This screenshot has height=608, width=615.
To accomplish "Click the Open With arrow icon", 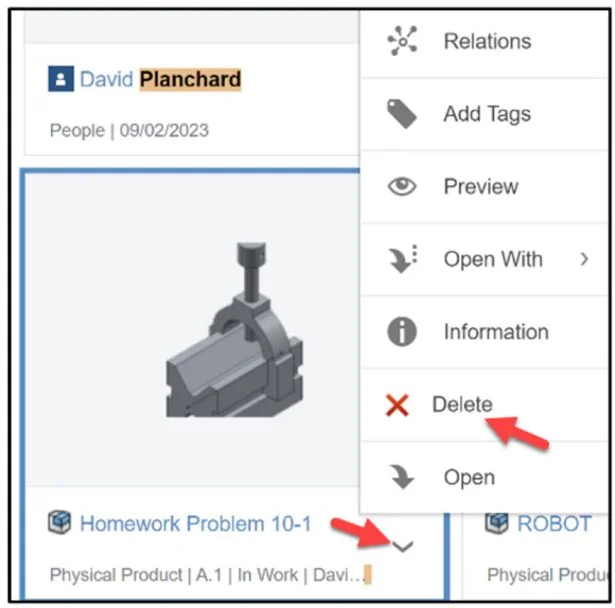I will pos(402,260).
